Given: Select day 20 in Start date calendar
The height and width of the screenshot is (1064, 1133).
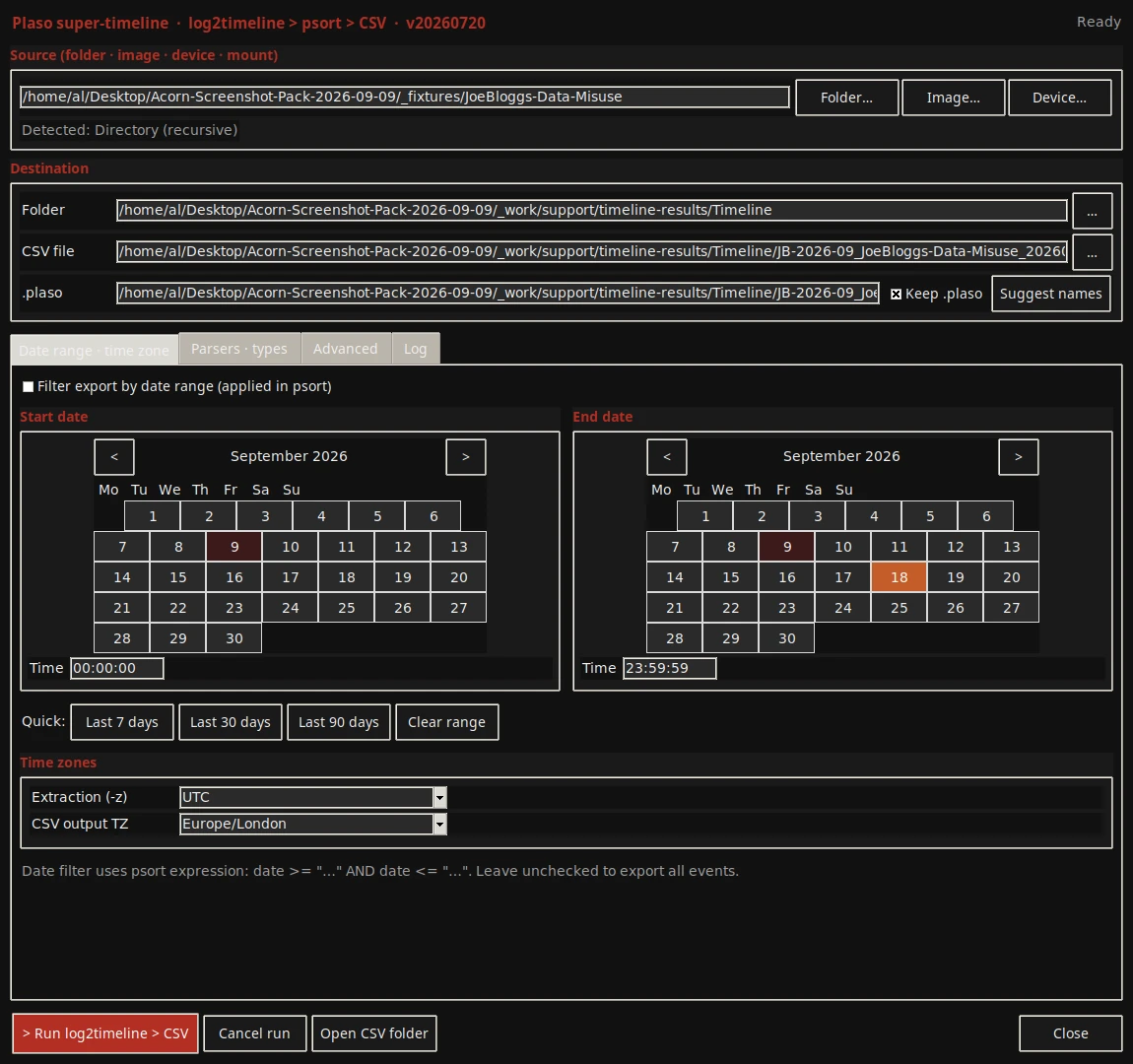Looking at the screenshot, I should pos(459,577).
